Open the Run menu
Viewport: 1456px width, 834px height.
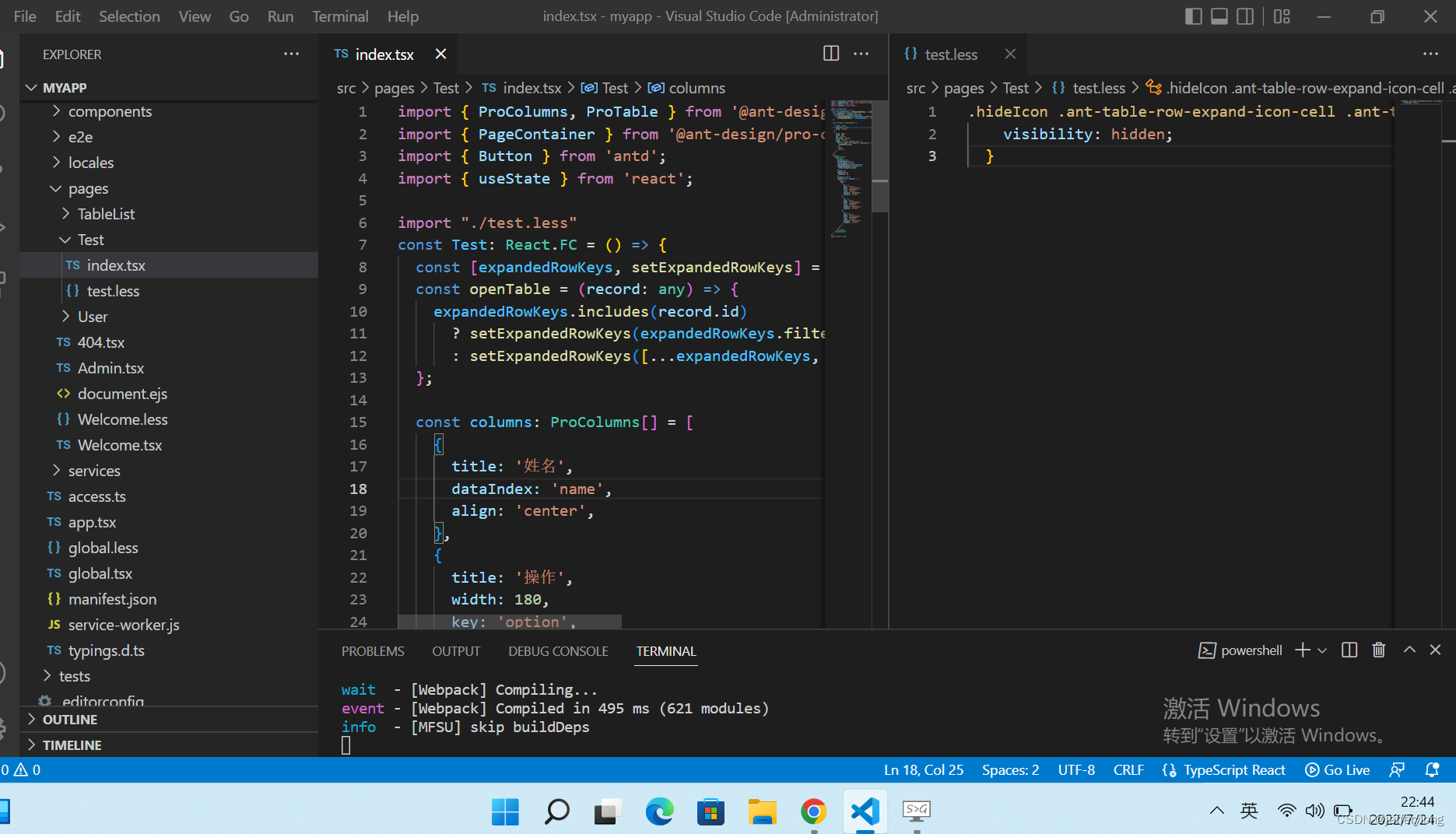tap(280, 16)
